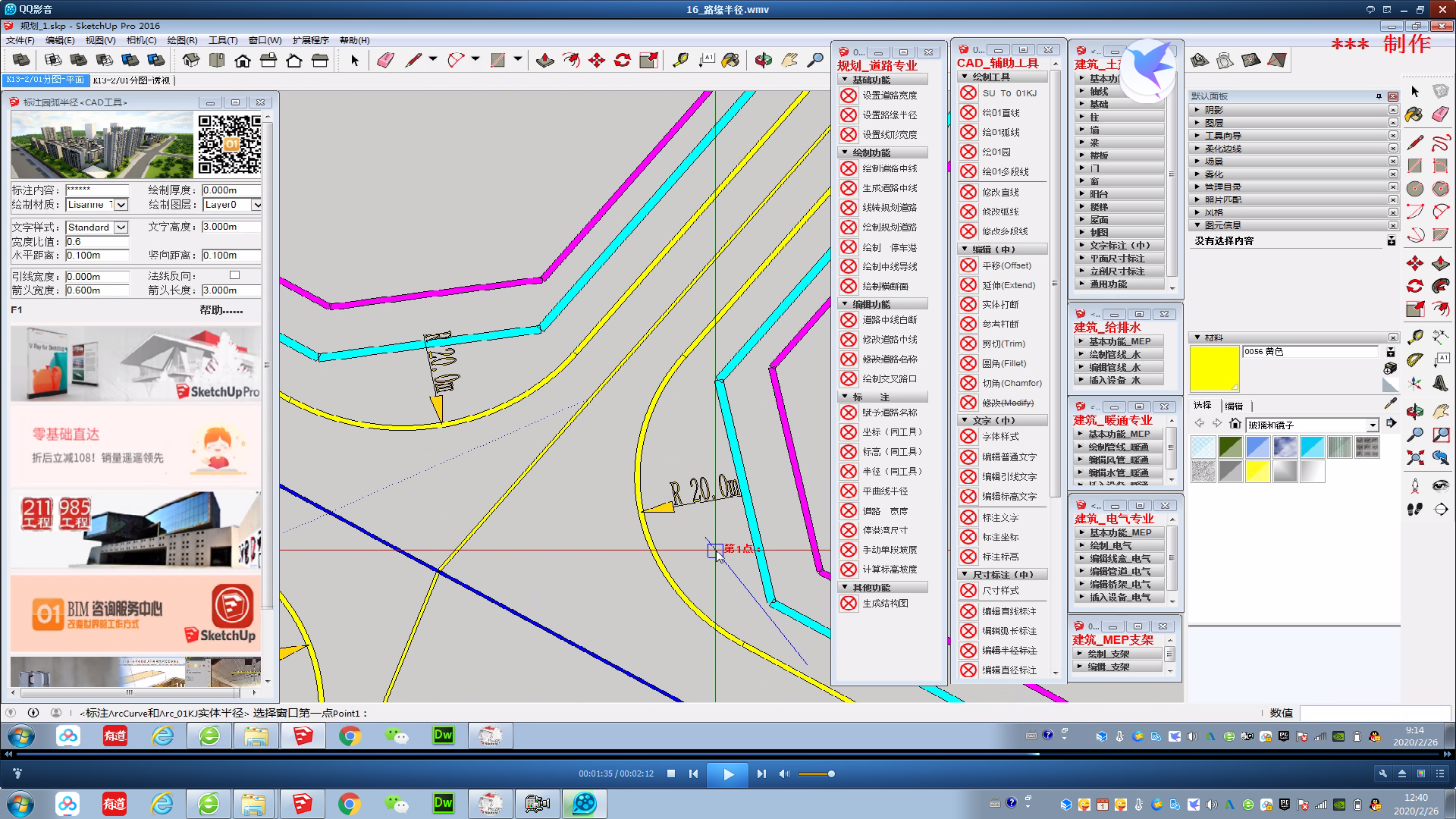Click the 帮助...... link in CAD tool dialog
The image size is (1456, 819).
[x=221, y=310]
